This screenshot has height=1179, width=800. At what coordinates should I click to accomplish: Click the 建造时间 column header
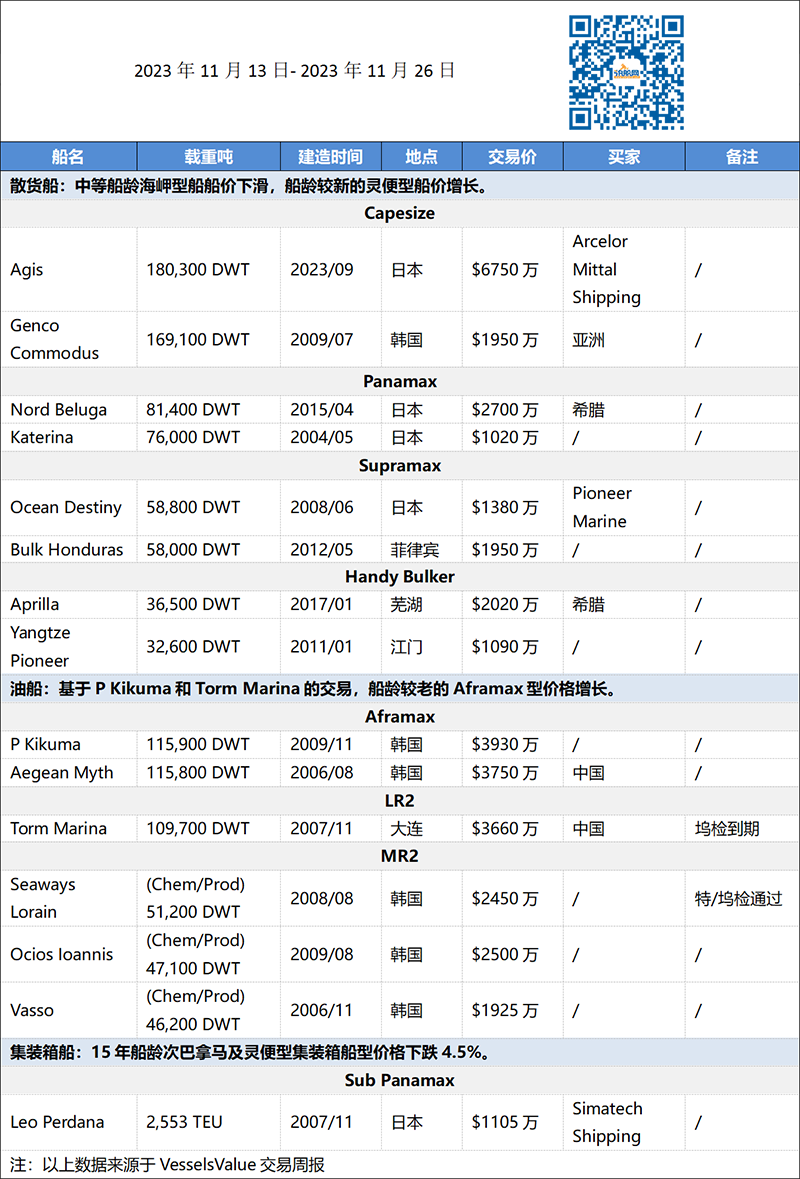coord(331,156)
